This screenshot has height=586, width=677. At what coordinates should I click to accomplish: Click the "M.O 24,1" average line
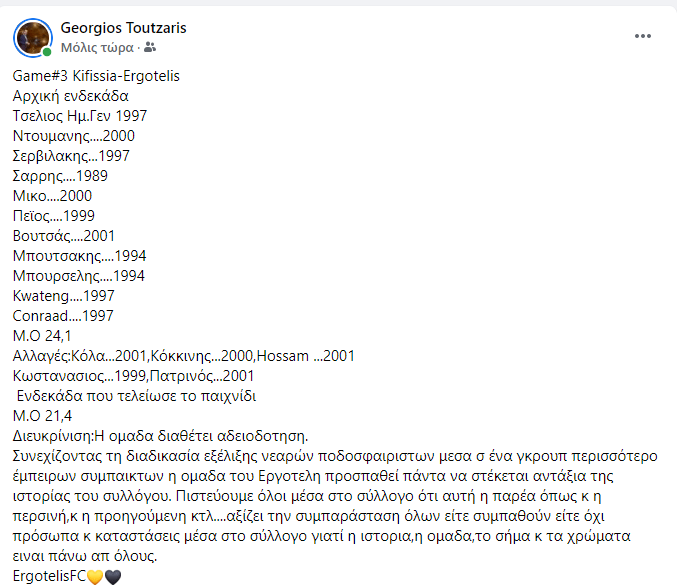(42, 336)
